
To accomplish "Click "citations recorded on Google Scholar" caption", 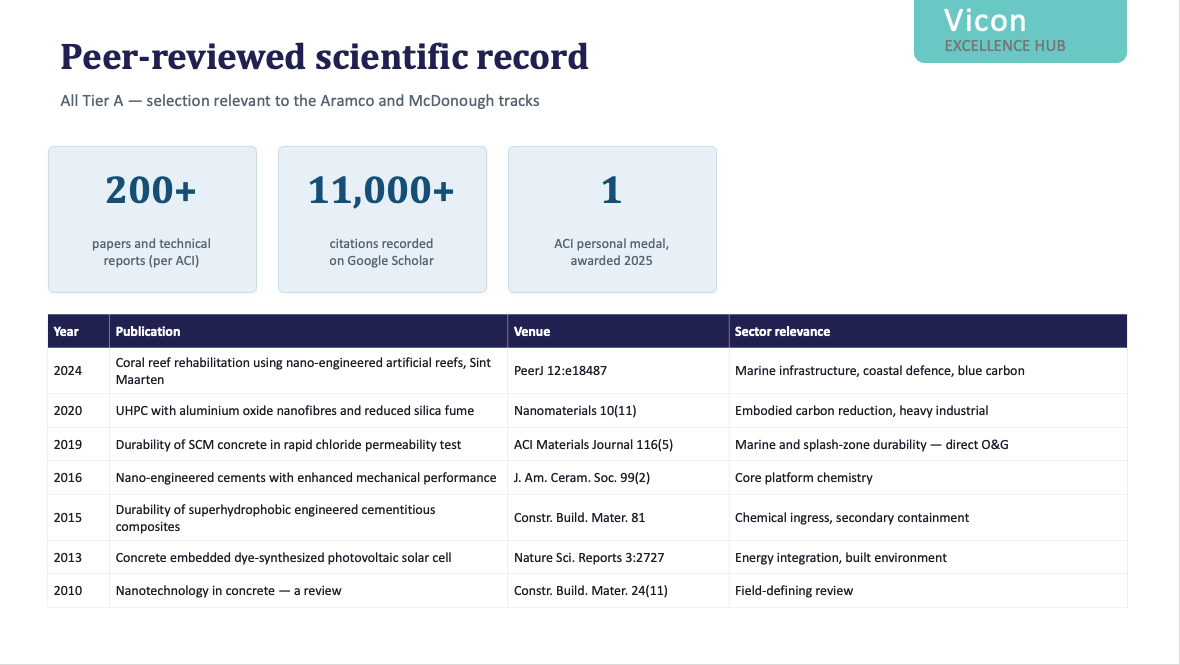I will [382, 252].
